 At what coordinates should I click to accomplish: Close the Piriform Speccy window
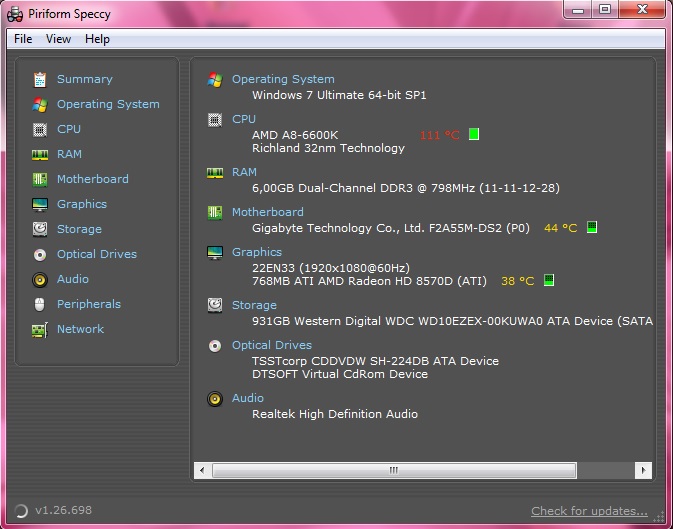coord(642,9)
